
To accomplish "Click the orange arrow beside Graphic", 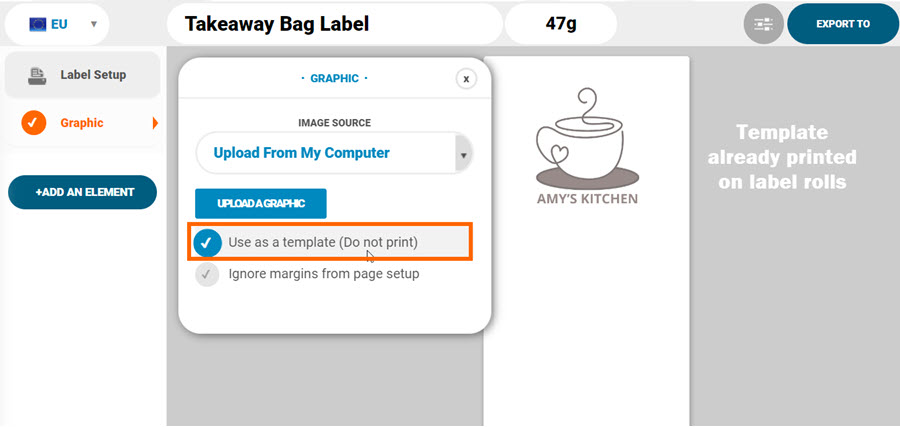I will tap(155, 123).
